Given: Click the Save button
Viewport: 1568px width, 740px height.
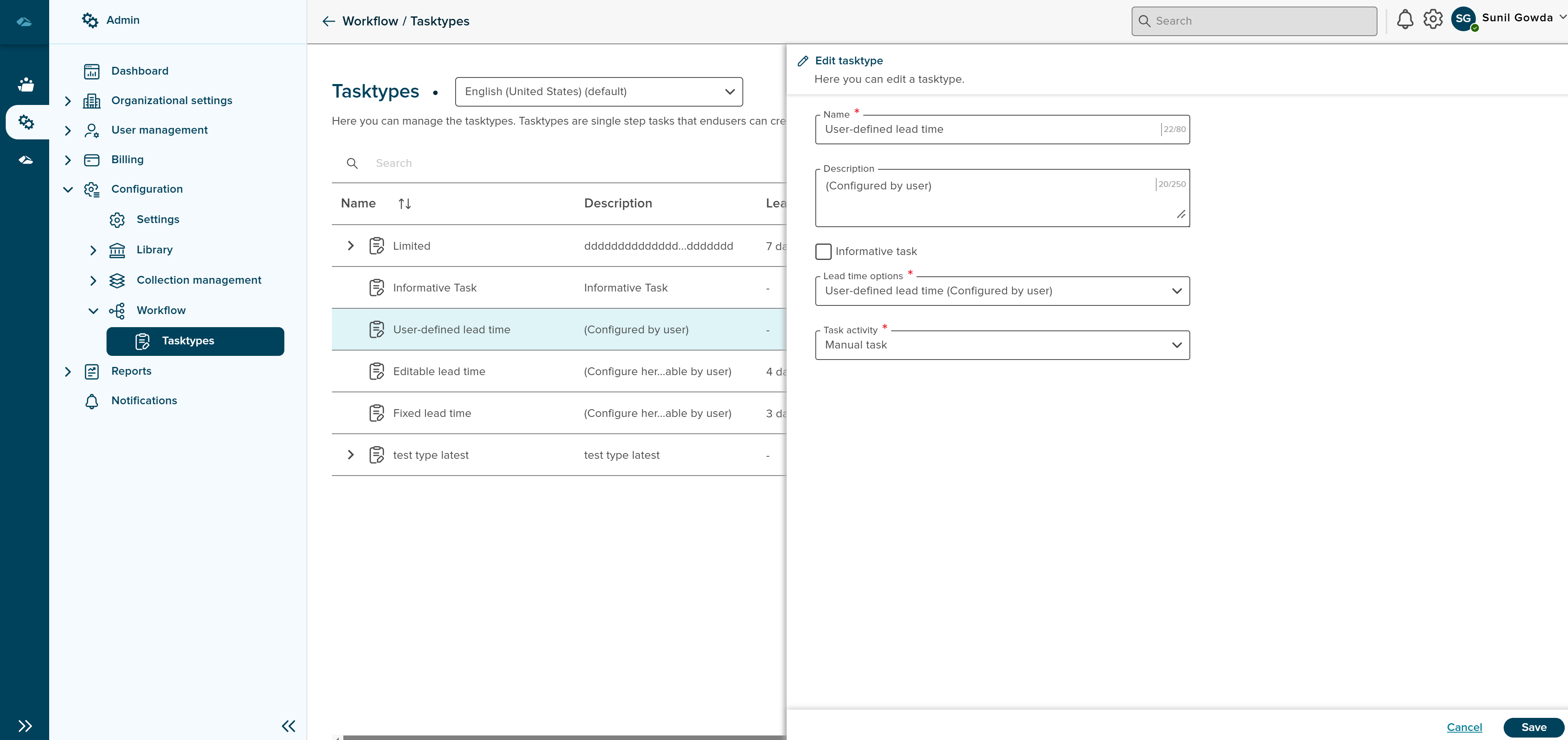Looking at the screenshot, I should point(1533,727).
